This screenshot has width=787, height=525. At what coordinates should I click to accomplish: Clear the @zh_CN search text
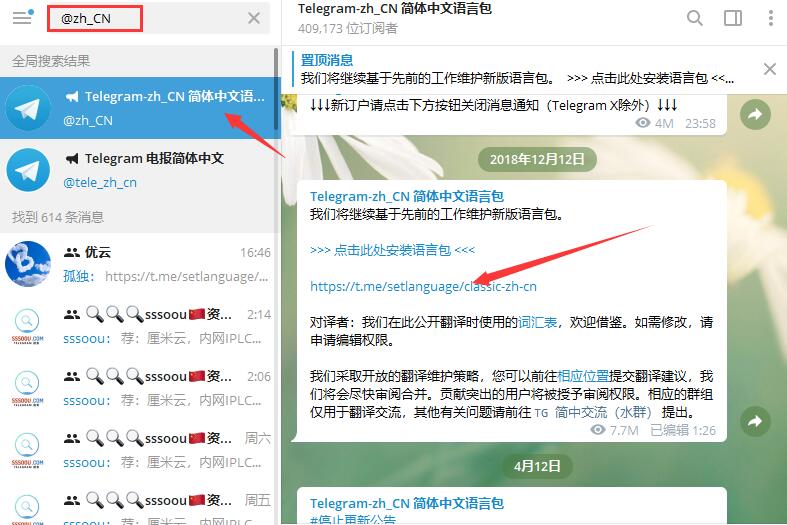click(254, 19)
